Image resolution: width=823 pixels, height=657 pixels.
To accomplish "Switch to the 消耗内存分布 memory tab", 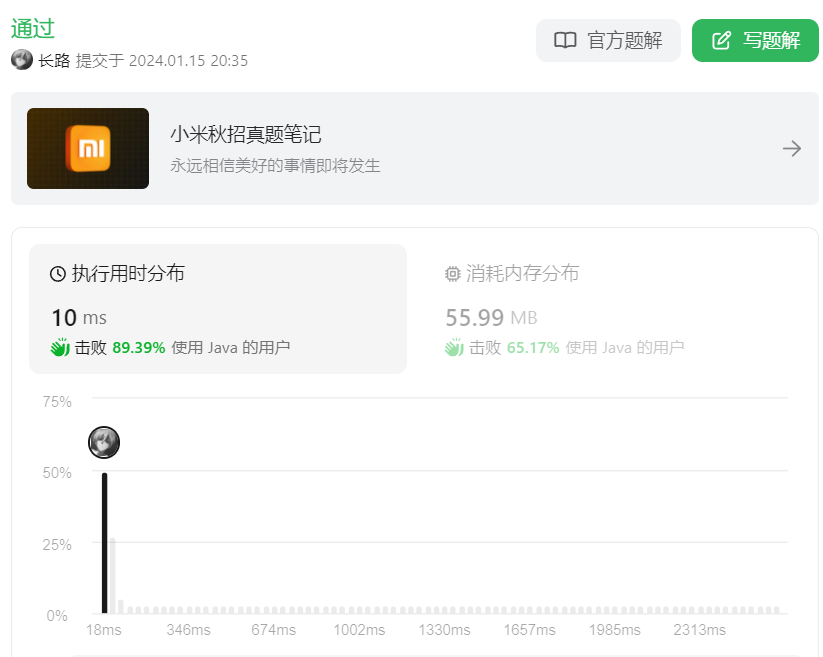I will (x=611, y=309).
